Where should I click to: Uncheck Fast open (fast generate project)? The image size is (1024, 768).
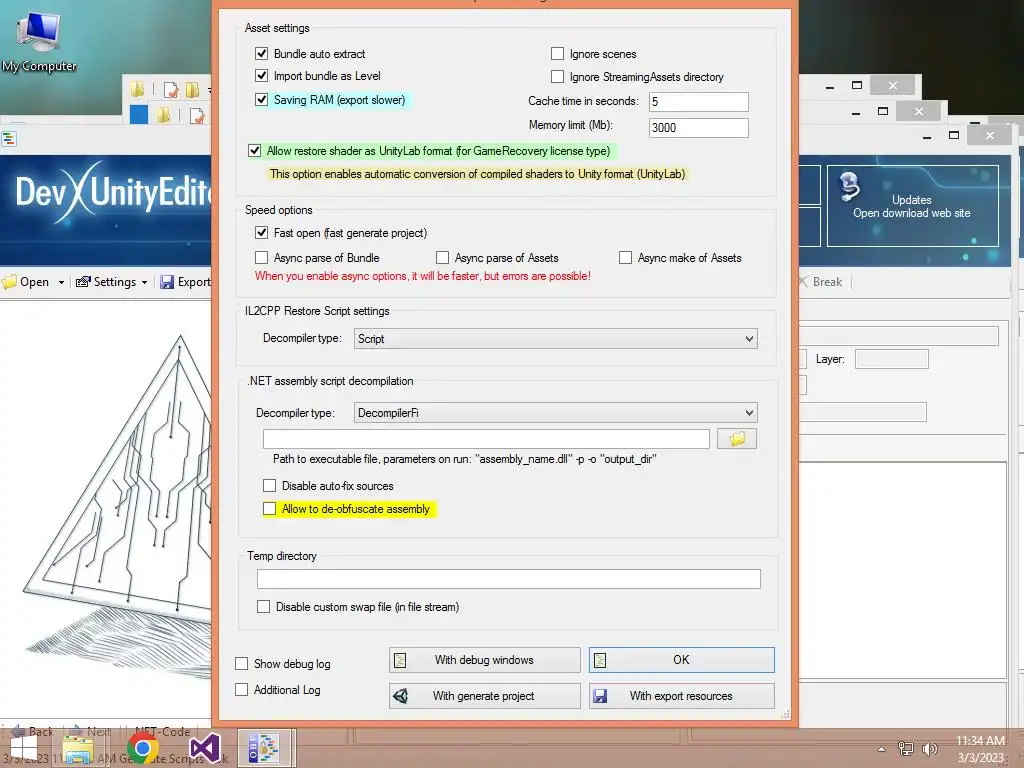(262, 232)
